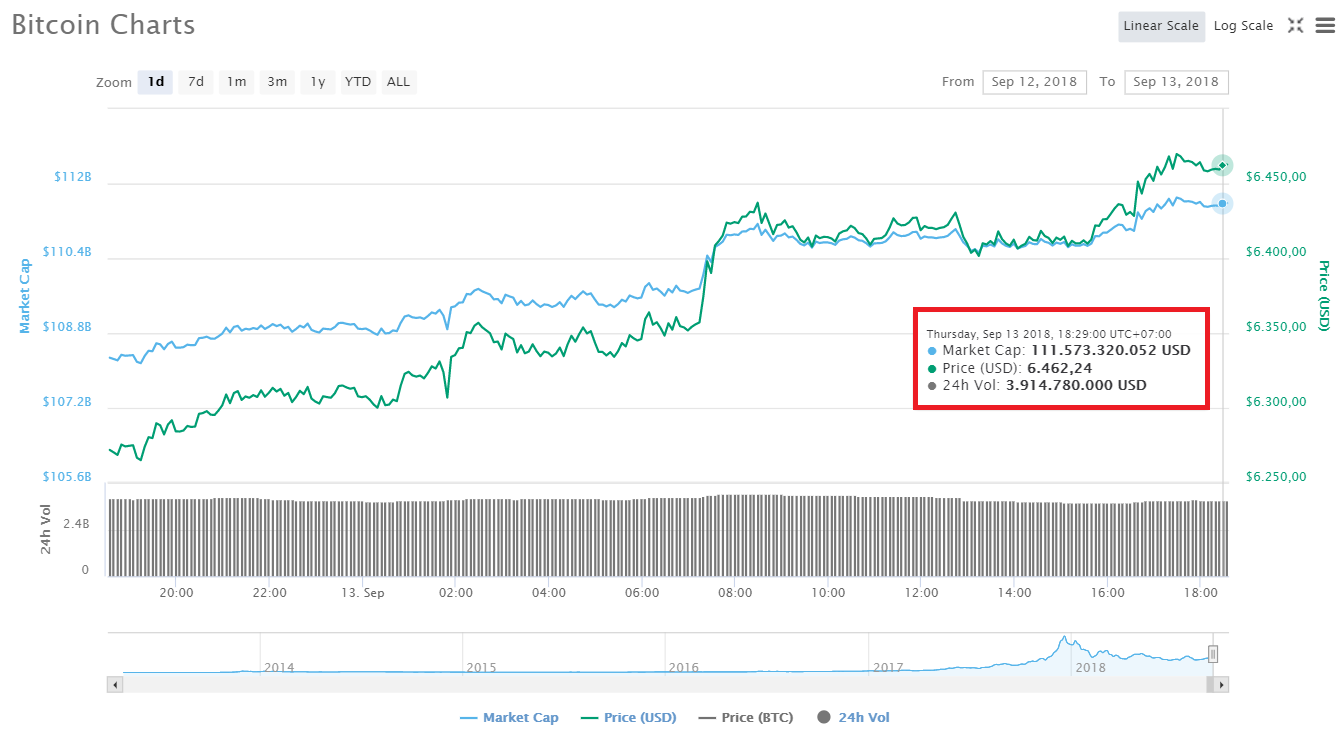Click the Price (USD) axis title
The height and width of the screenshot is (738, 1344).
click(x=1324, y=296)
